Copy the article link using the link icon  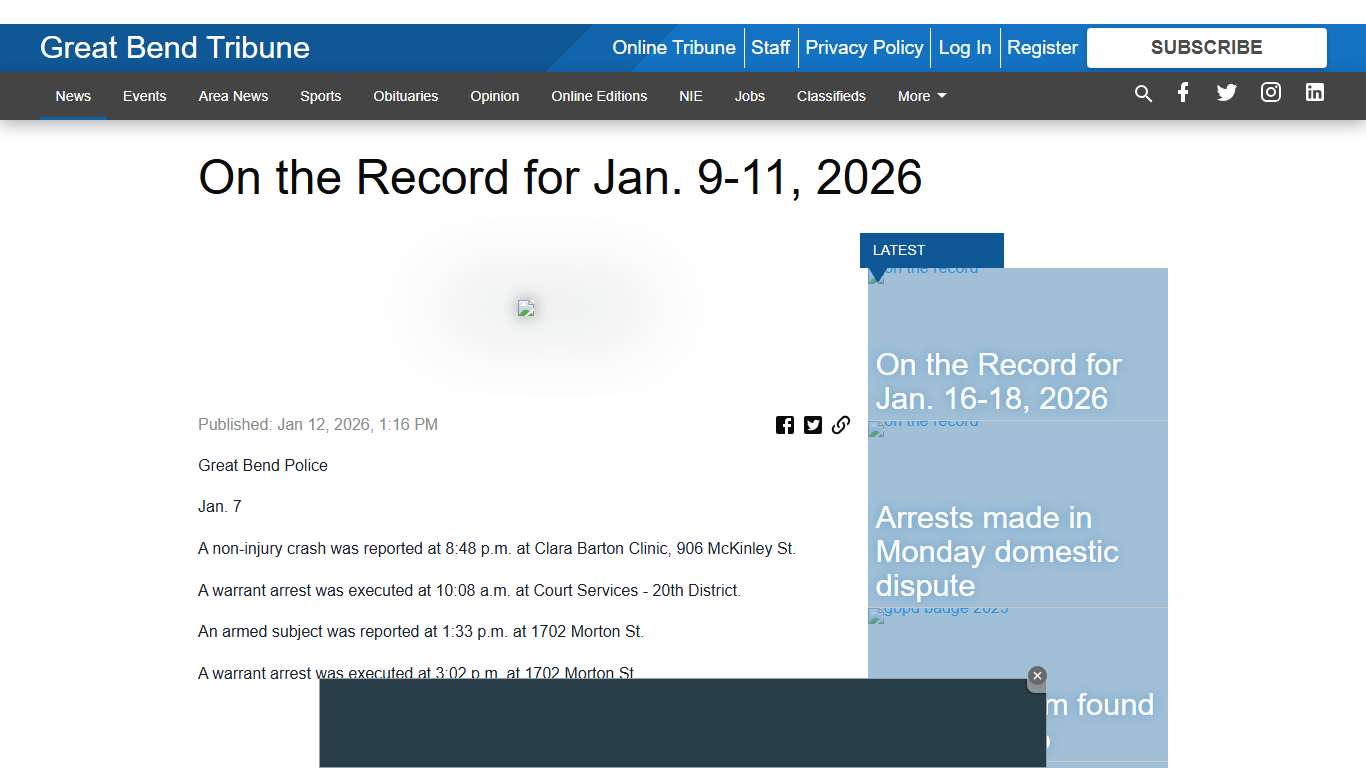[x=841, y=424]
